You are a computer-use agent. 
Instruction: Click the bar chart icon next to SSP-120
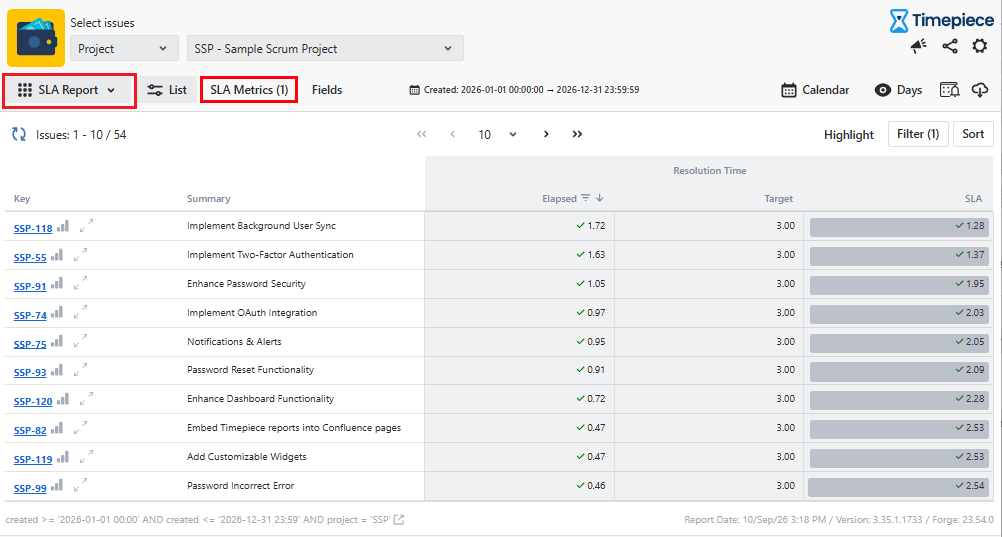click(x=63, y=400)
